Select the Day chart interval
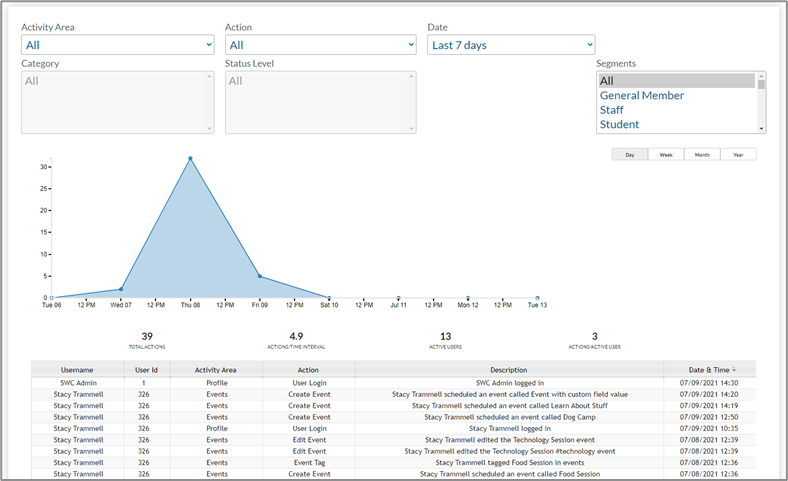This screenshot has height=481, width=788. [630, 155]
